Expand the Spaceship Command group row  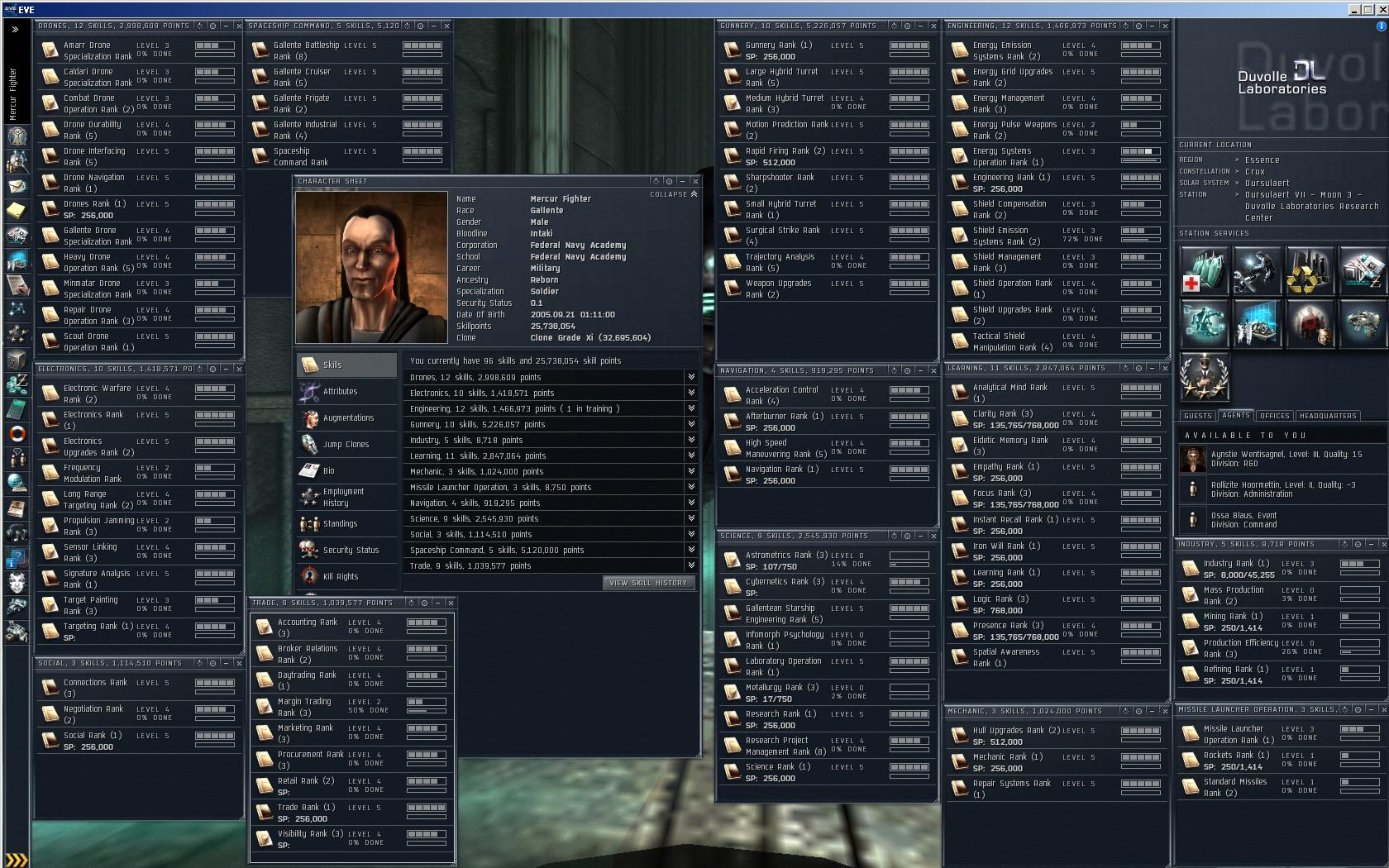[691, 550]
